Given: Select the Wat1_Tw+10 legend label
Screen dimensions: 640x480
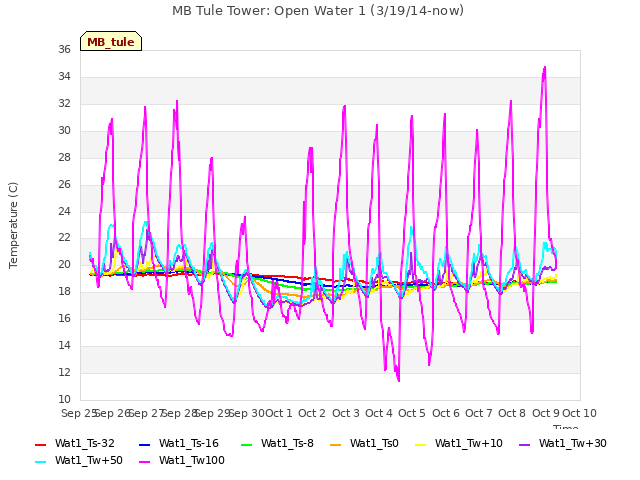Looking at the screenshot, I should [x=469, y=443].
